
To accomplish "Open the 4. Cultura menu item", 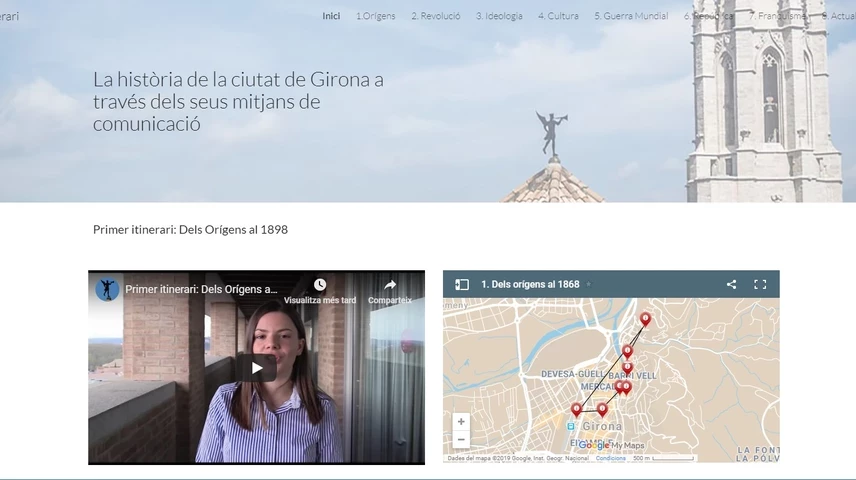I will [x=558, y=16].
